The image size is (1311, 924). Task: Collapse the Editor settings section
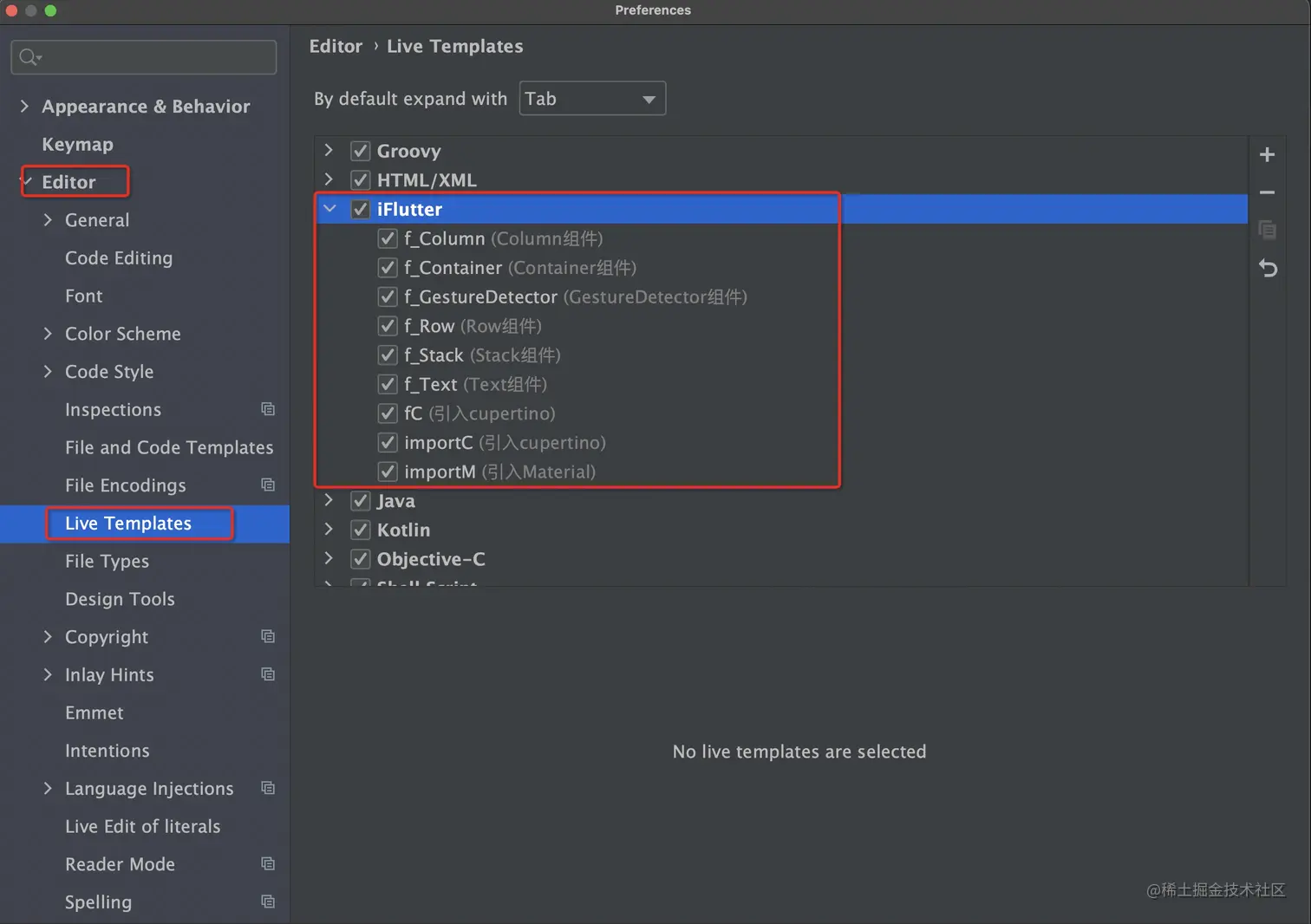tap(27, 181)
